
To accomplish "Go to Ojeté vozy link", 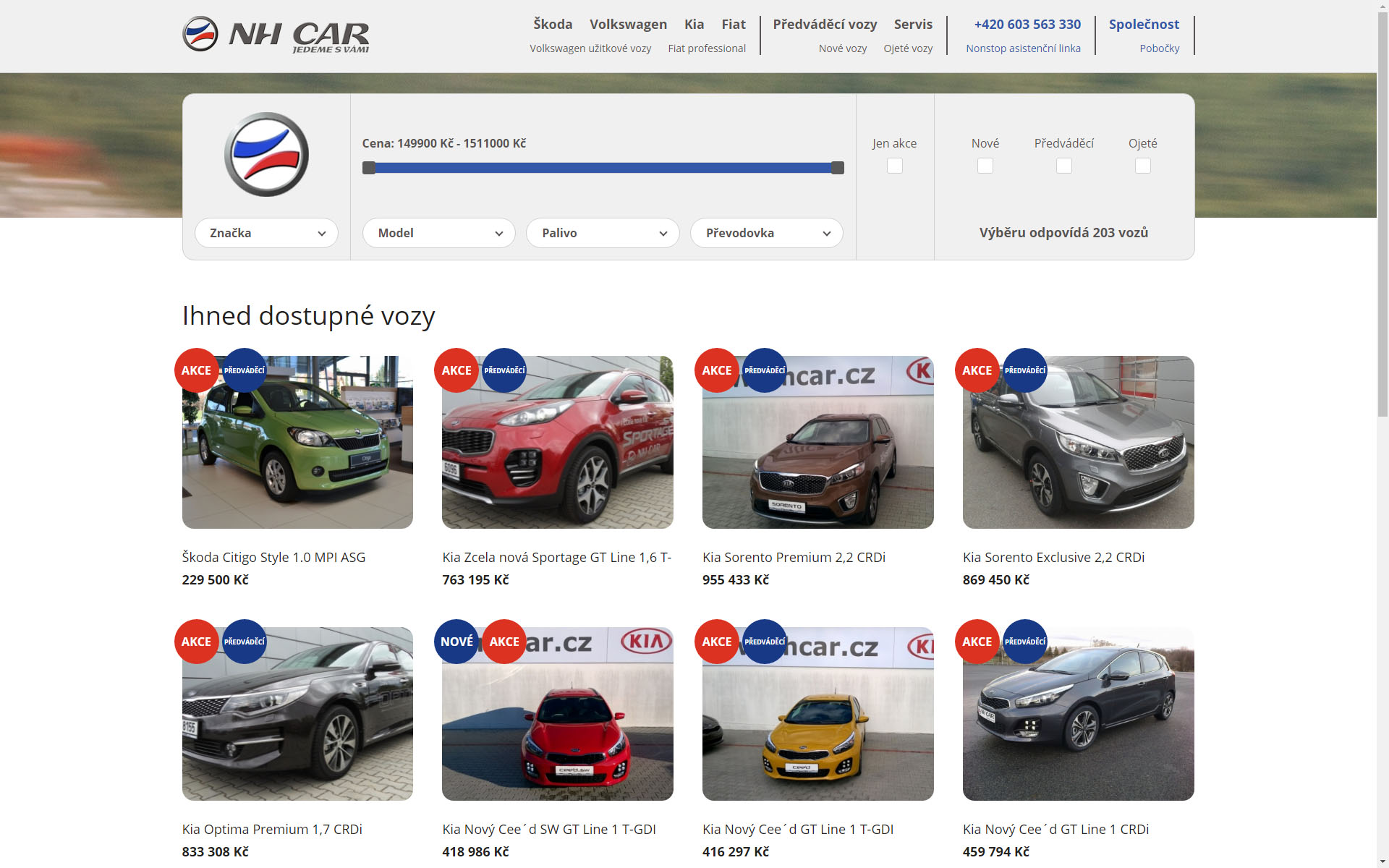I will coord(908,48).
